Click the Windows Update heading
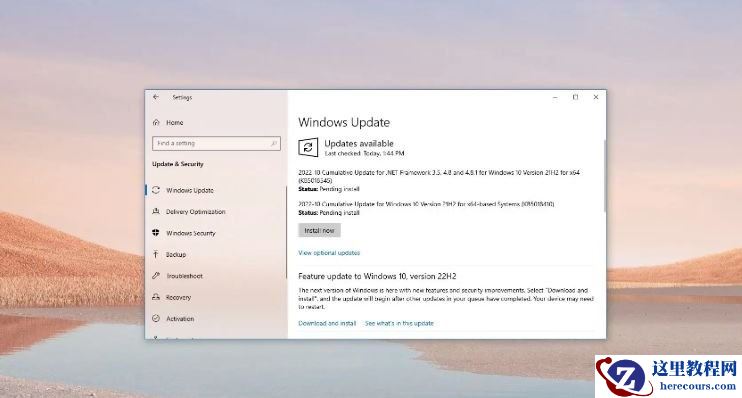 pyautogui.click(x=344, y=123)
